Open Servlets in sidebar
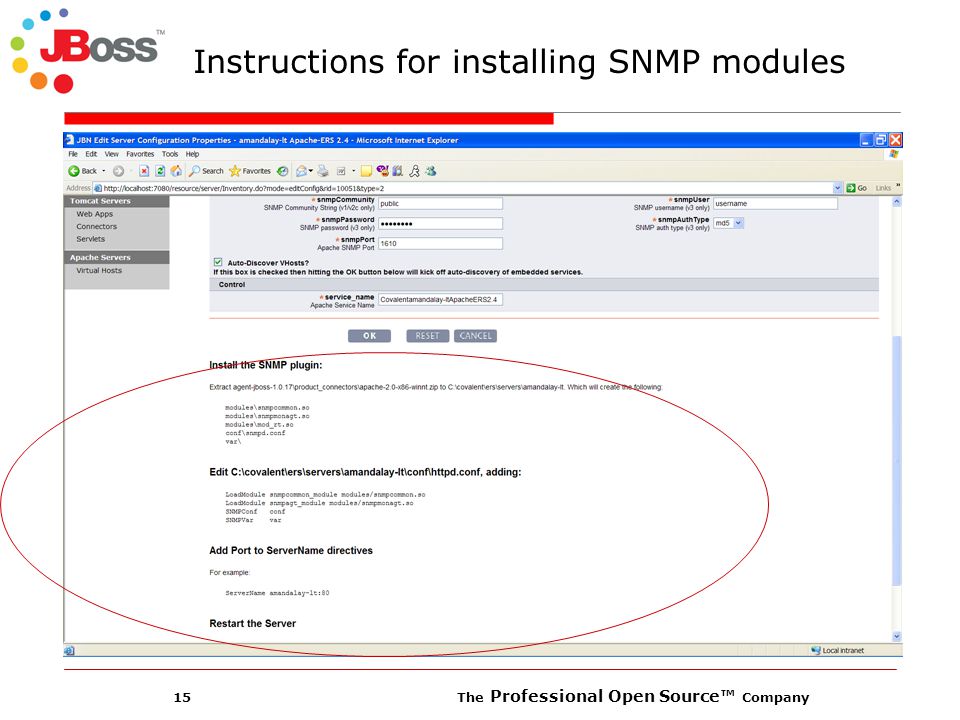 [x=91, y=239]
